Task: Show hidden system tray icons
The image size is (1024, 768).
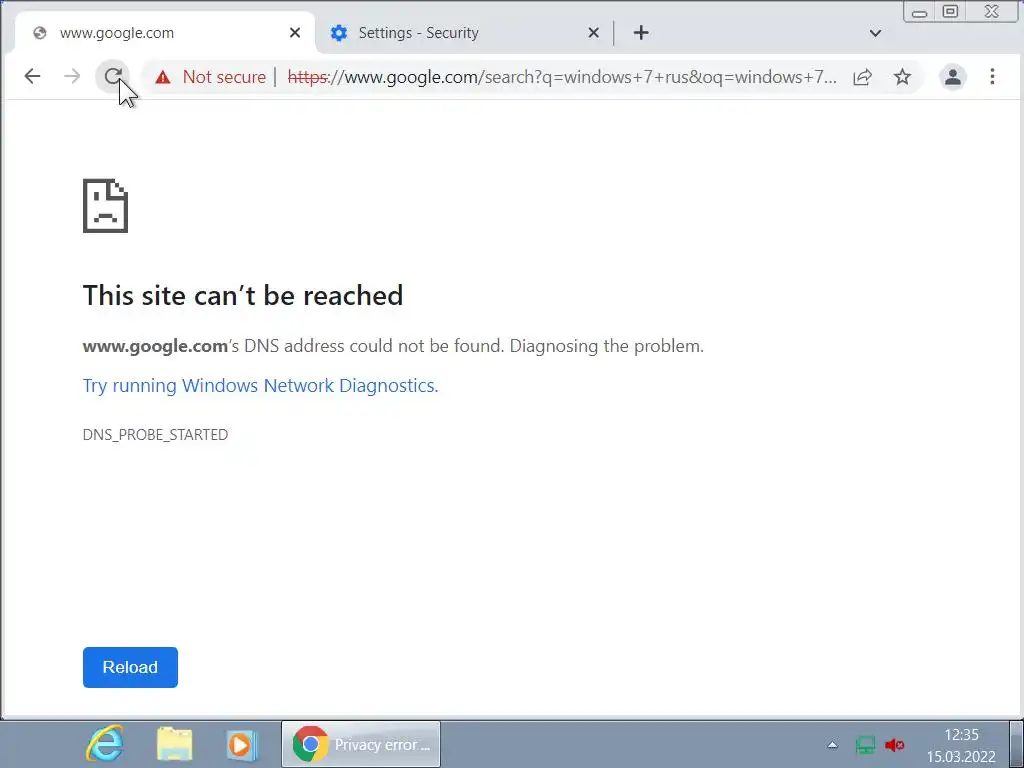Action: [x=832, y=744]
